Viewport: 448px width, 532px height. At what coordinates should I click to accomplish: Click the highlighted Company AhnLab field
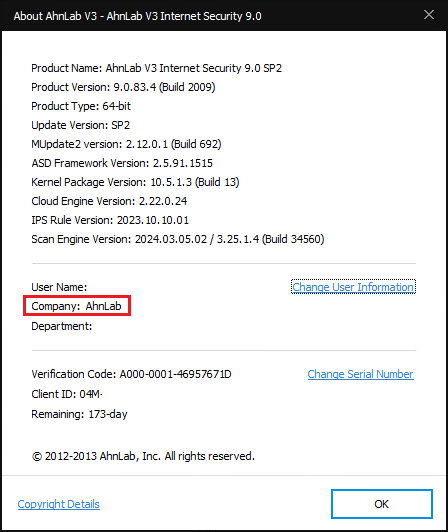coord(77,306)
